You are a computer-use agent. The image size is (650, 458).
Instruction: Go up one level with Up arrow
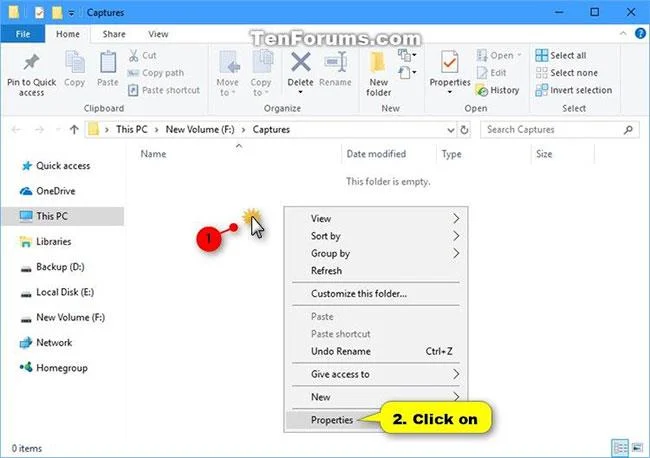pyautogui.click(x=74, y=130)
